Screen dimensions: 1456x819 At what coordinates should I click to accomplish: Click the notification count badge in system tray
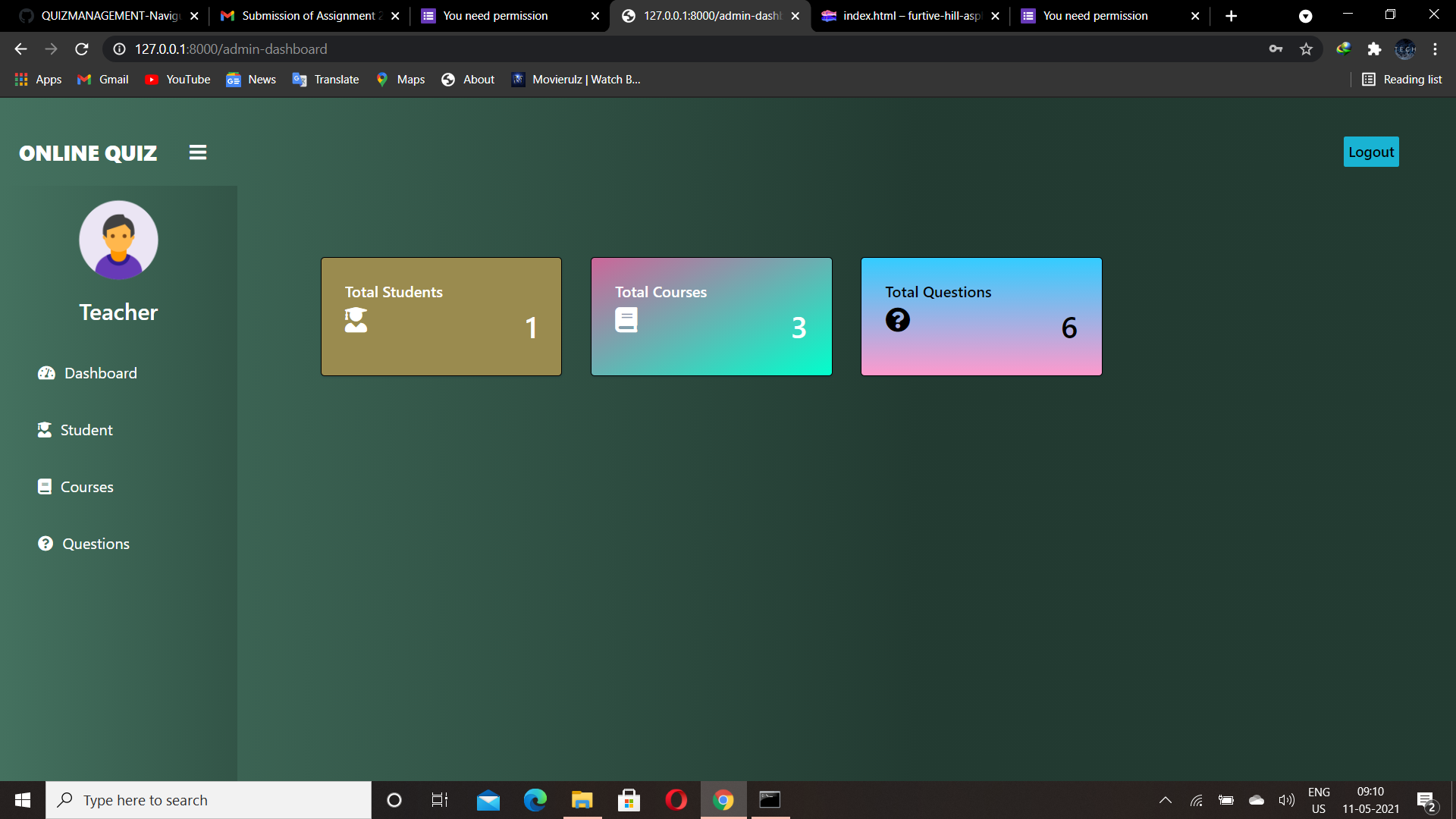pos(1430,806)
